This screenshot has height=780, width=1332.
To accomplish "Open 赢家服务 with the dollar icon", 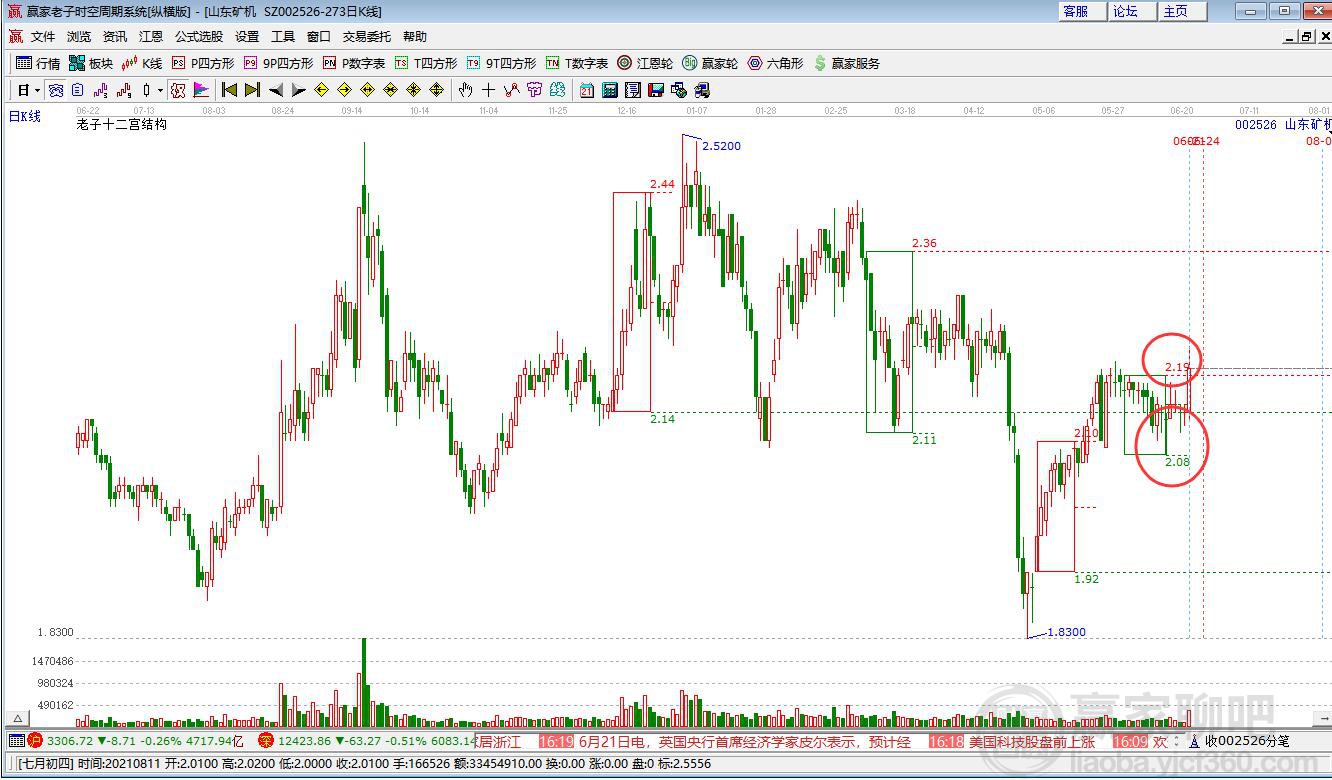I will coord(847,63).
